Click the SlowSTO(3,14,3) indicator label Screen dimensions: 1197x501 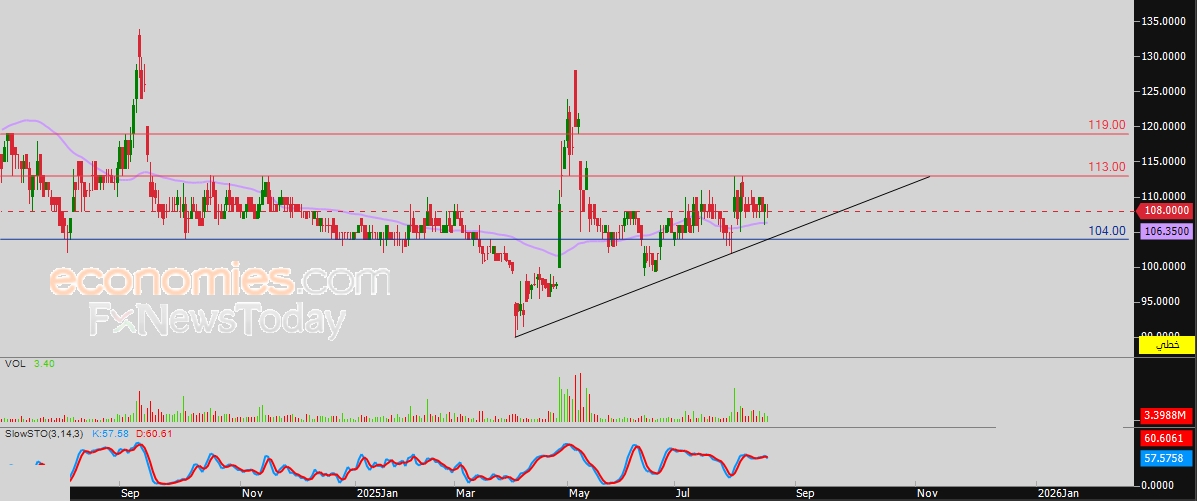[44, 433]
